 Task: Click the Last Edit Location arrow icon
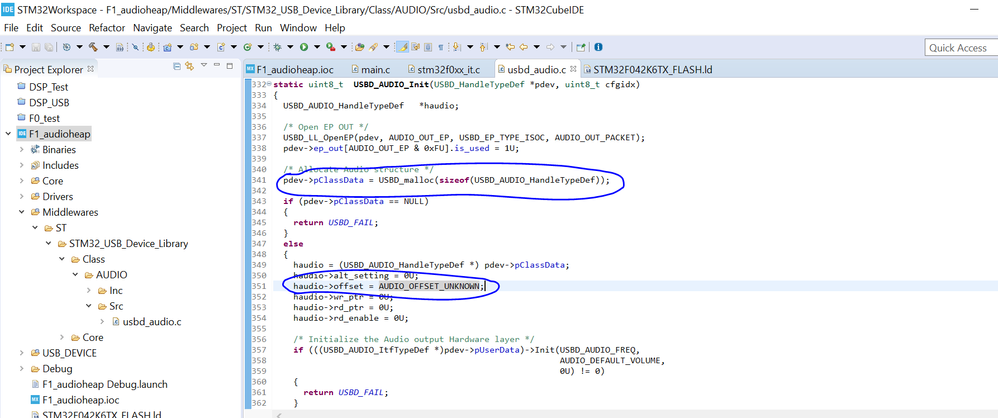510,47
